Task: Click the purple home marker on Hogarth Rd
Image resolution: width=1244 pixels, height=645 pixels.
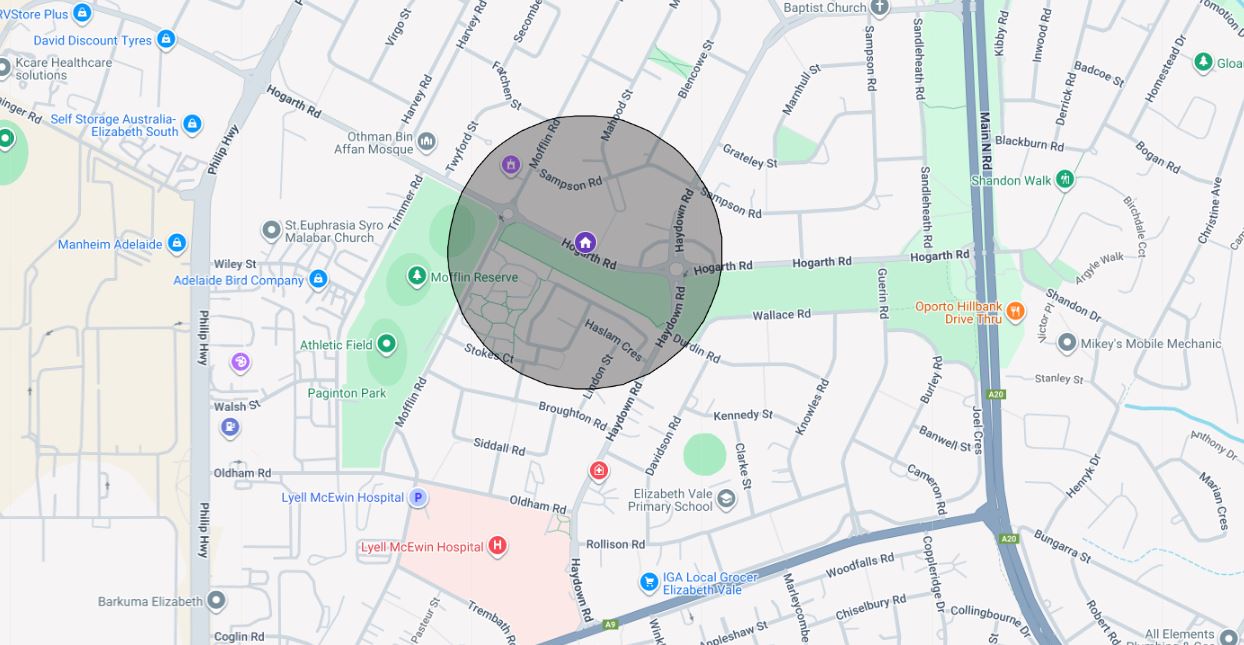Action: click(x=584, y=242)
